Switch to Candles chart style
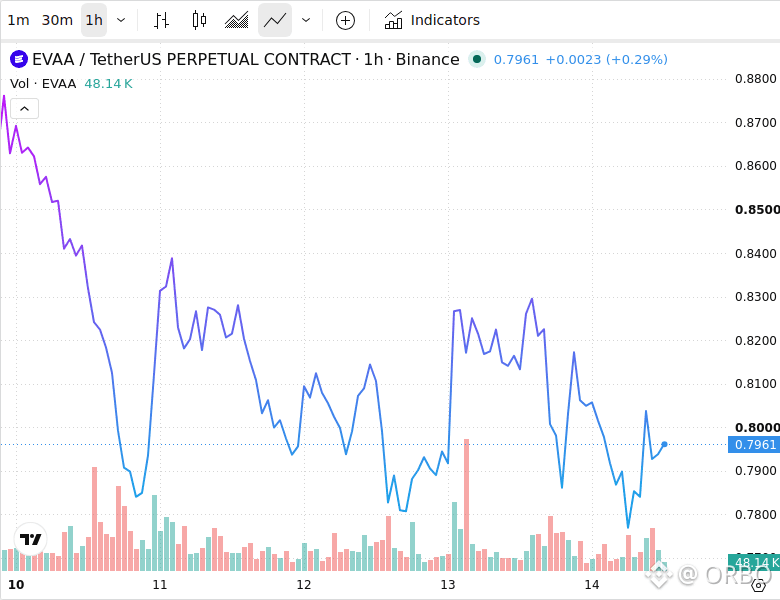780x600 pixels. pos(199,20)
